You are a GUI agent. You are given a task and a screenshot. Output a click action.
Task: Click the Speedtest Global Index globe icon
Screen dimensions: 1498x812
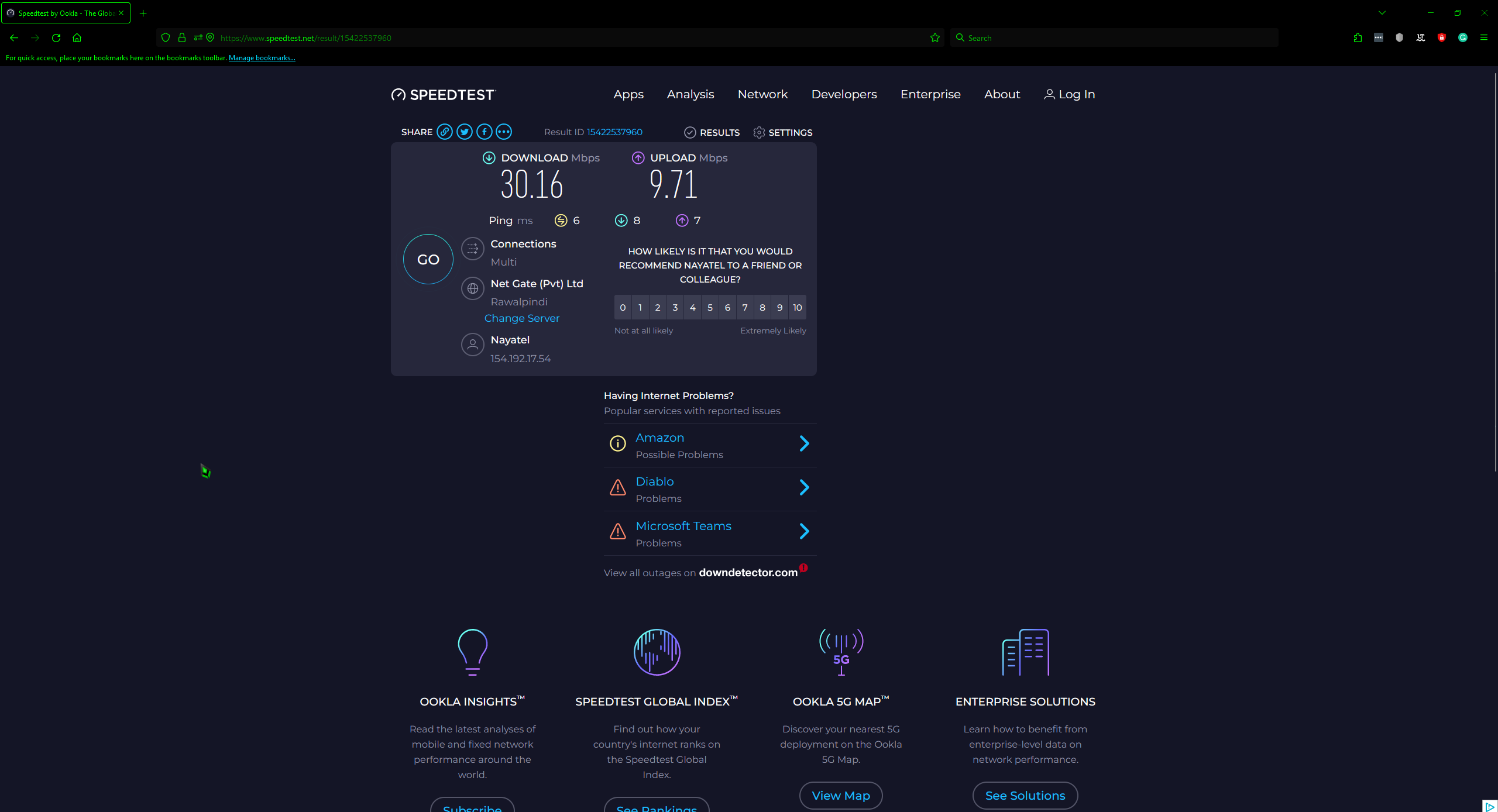(657, 652)
